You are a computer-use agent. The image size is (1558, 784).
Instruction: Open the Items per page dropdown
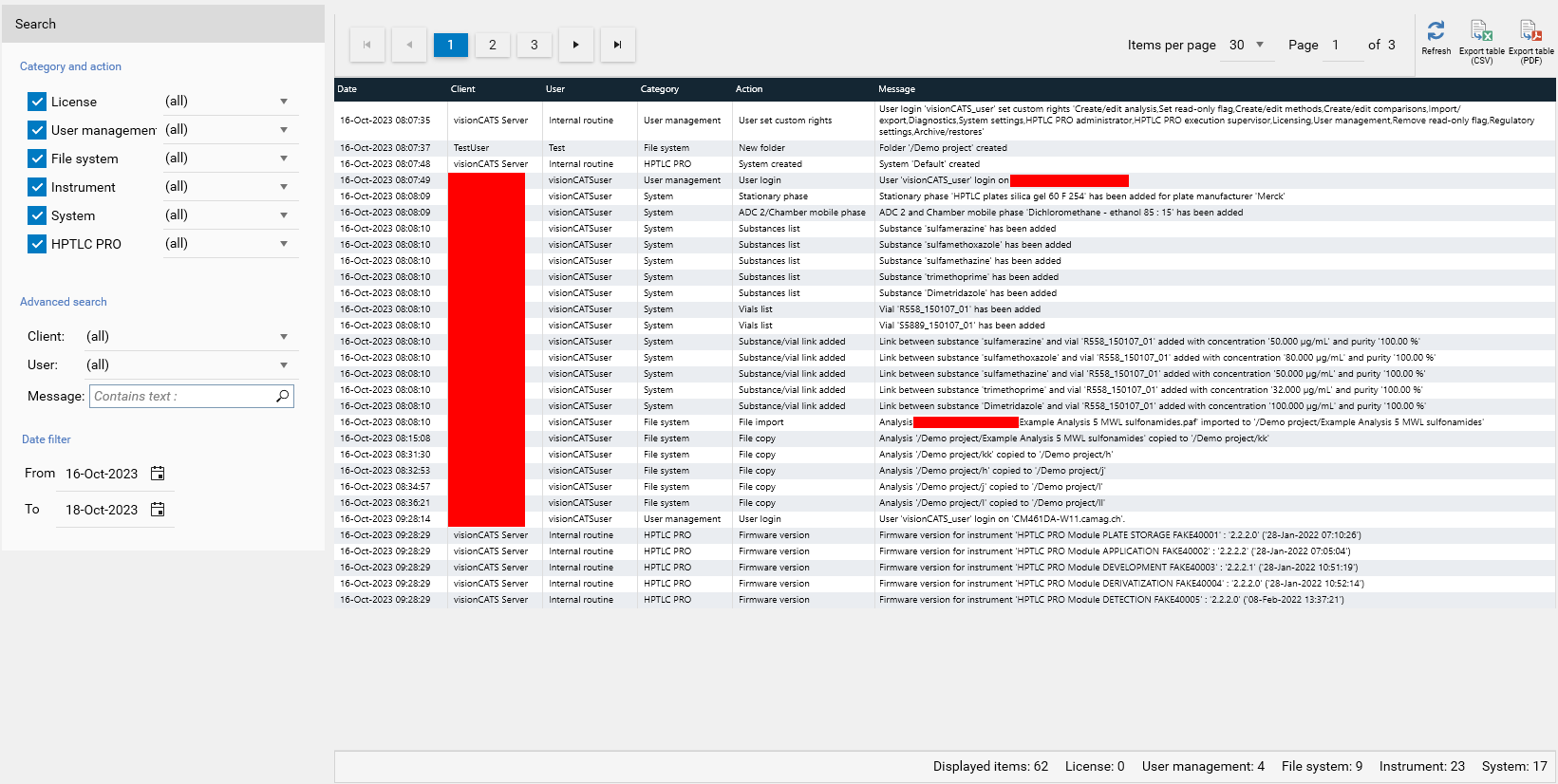click(x=1260, y=45)
